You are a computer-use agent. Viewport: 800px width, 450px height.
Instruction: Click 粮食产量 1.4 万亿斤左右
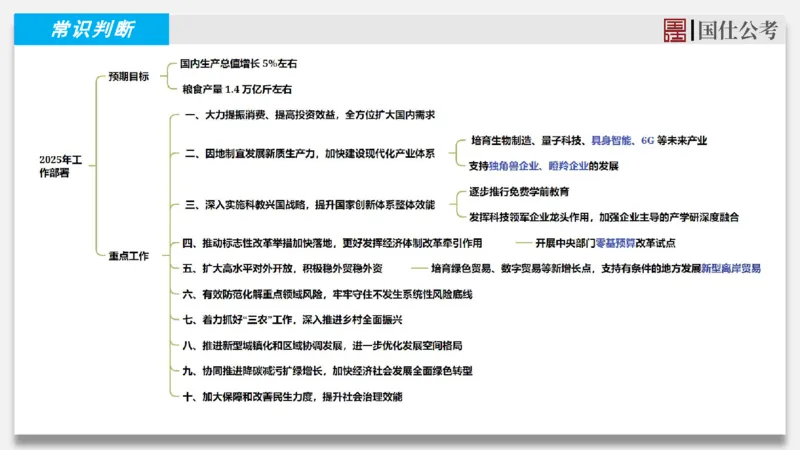(237, 89)
